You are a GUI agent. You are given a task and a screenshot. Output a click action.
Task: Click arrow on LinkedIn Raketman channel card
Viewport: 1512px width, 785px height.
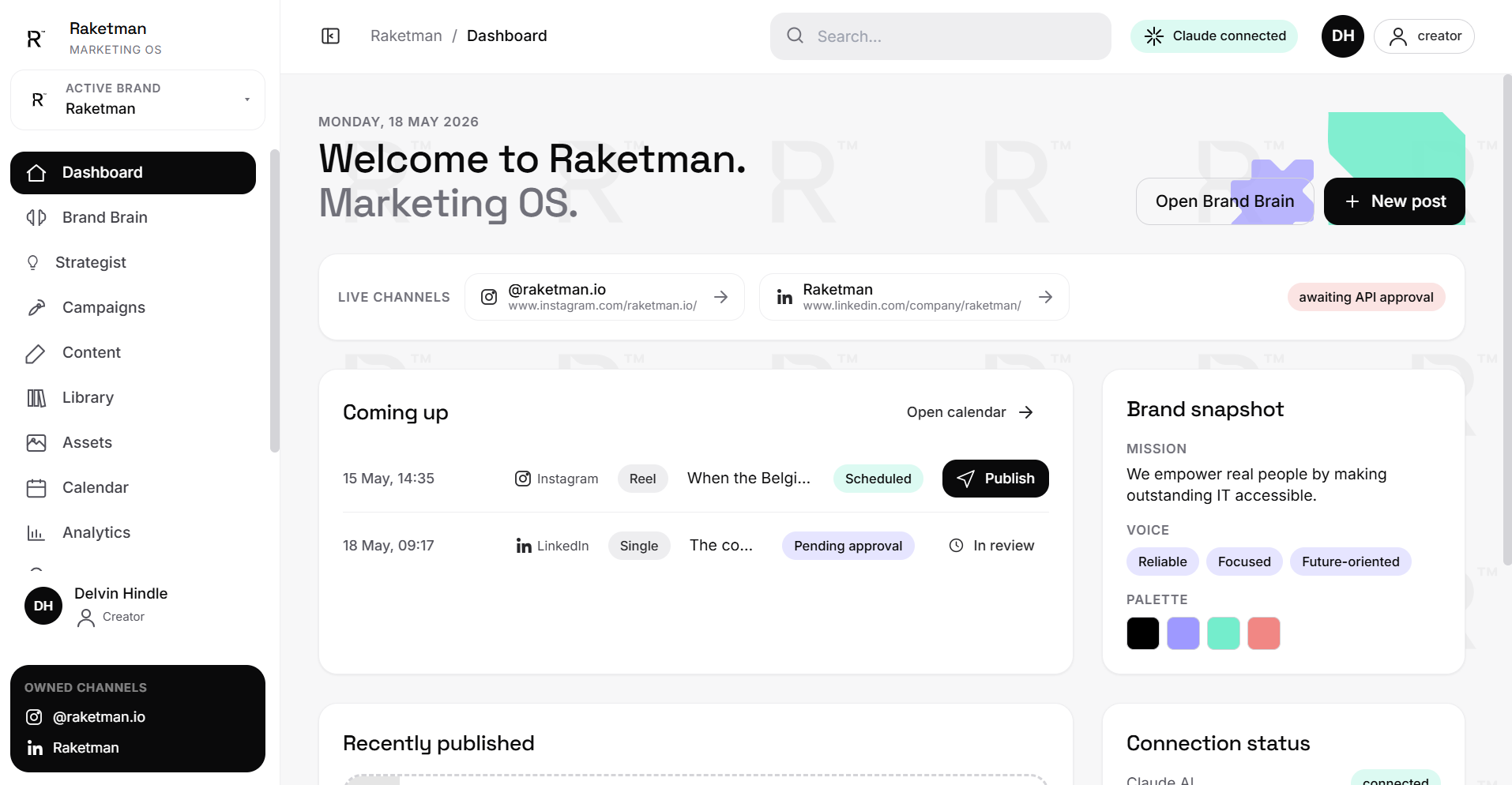pos(1045,297)
